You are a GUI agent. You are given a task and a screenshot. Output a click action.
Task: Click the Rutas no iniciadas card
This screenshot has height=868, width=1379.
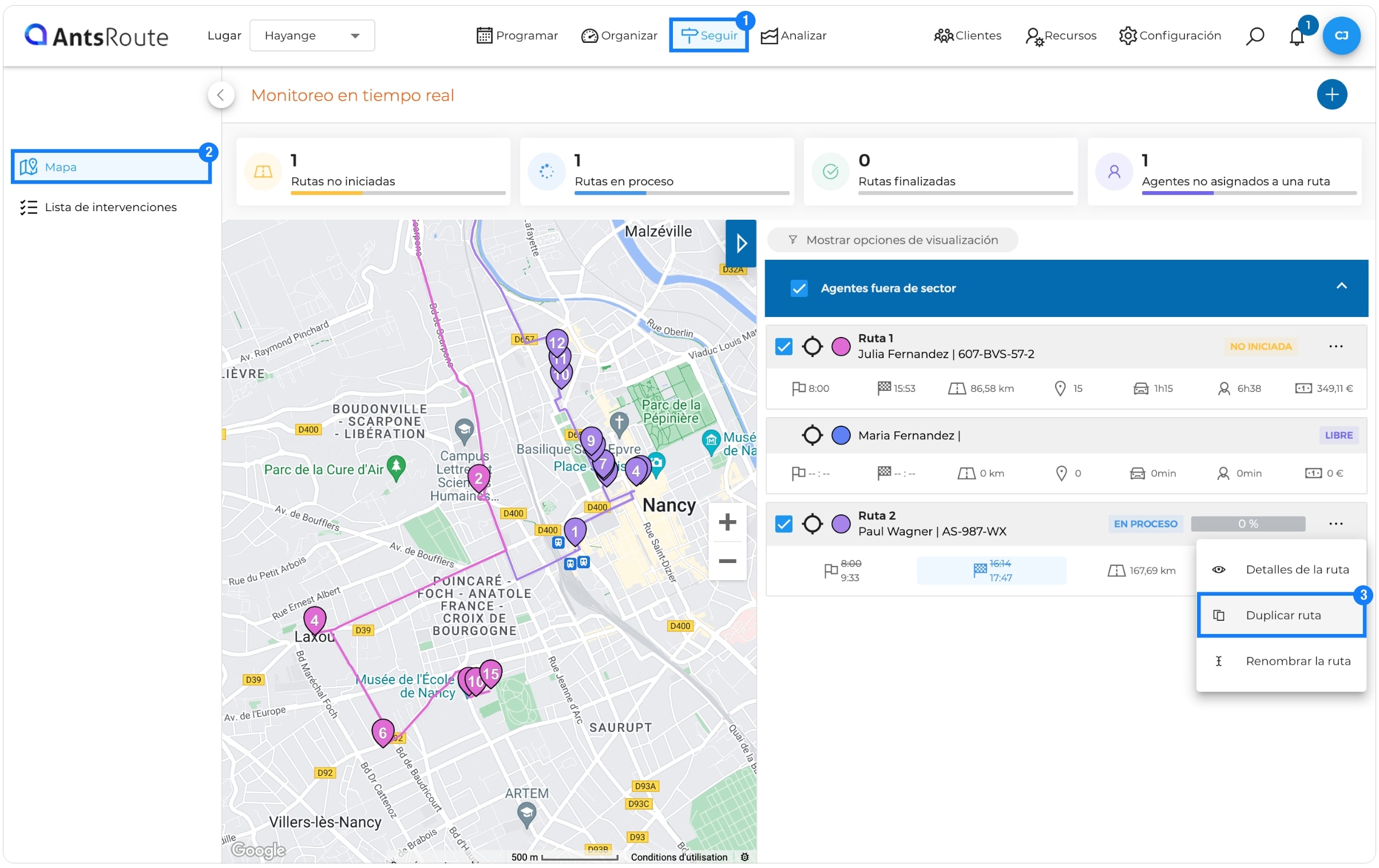tap(373, 171)
